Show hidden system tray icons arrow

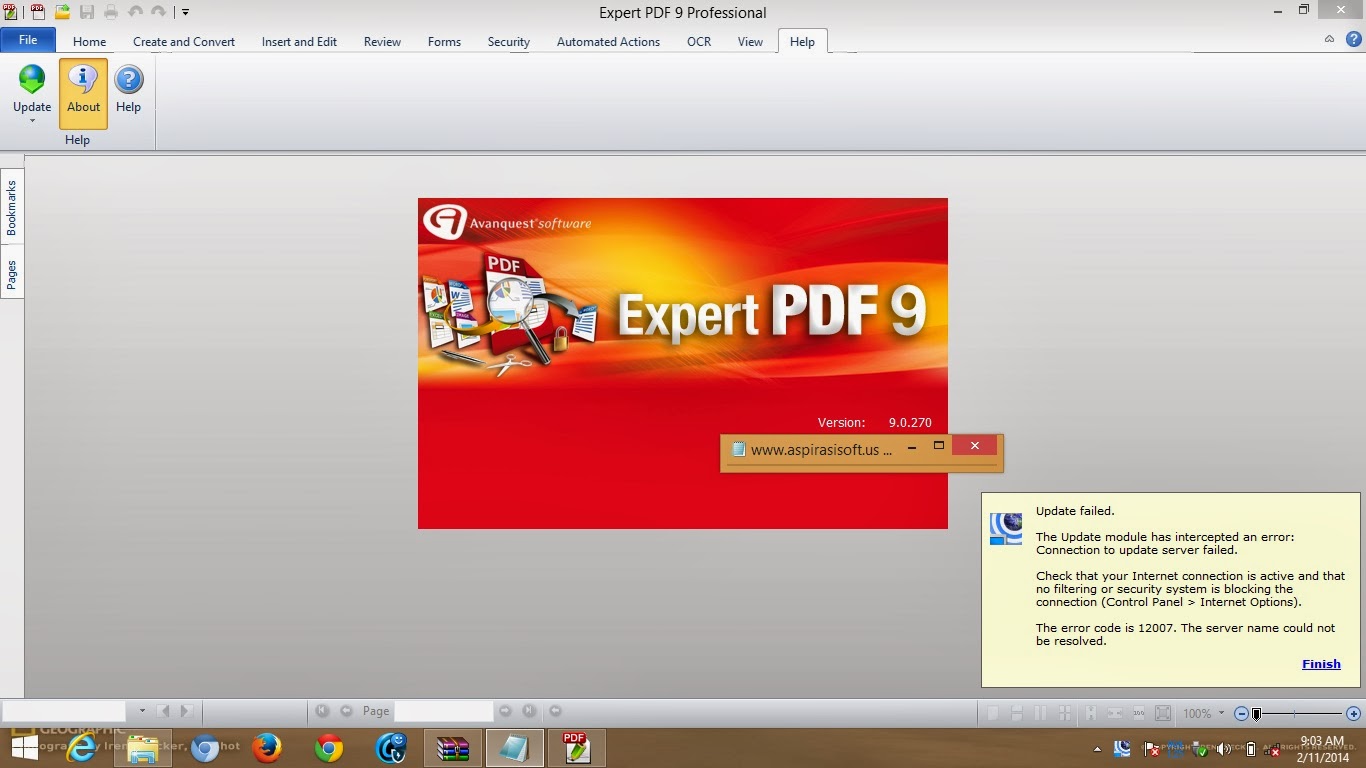[1098, 748]
